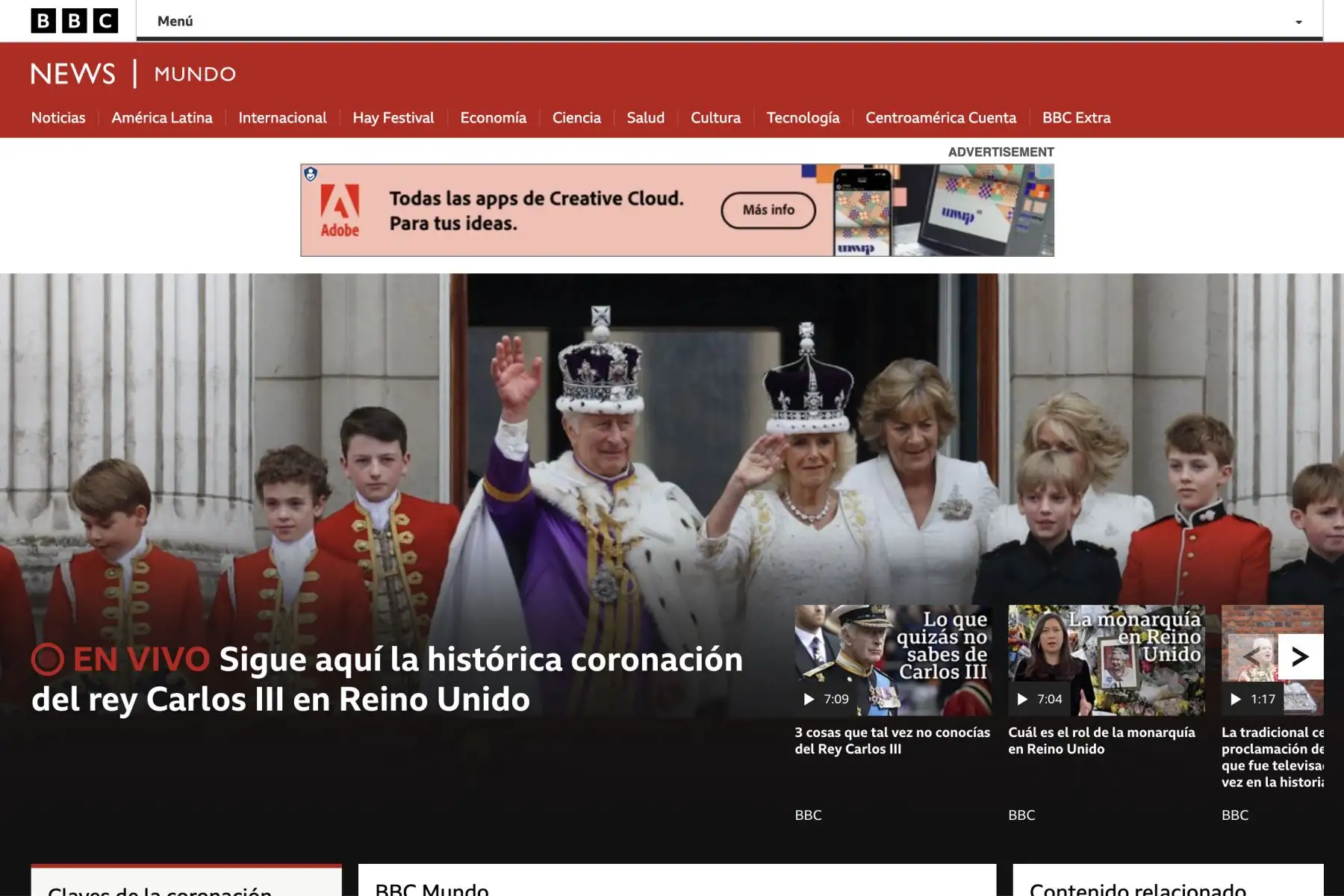Open the EN VIVO coronation headline

(387, 679)
